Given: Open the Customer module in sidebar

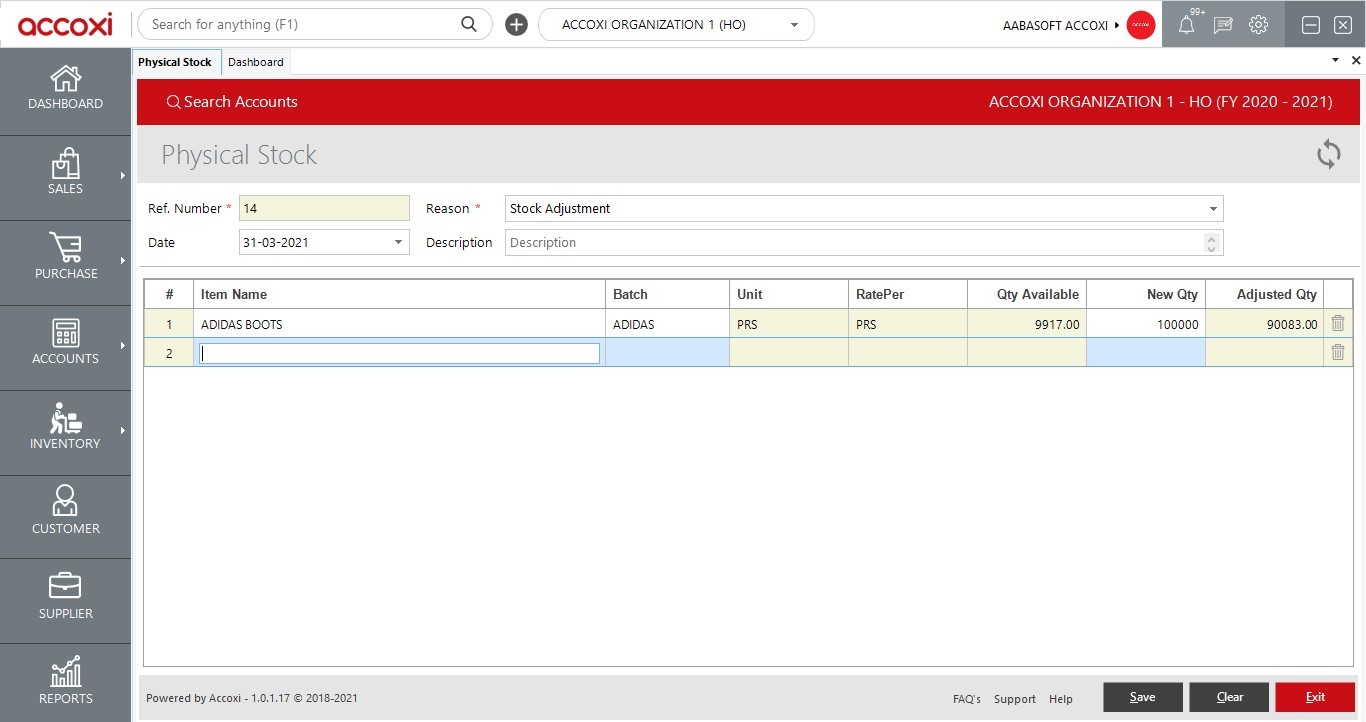Looking at the screenshot, I should pos(65,517).
